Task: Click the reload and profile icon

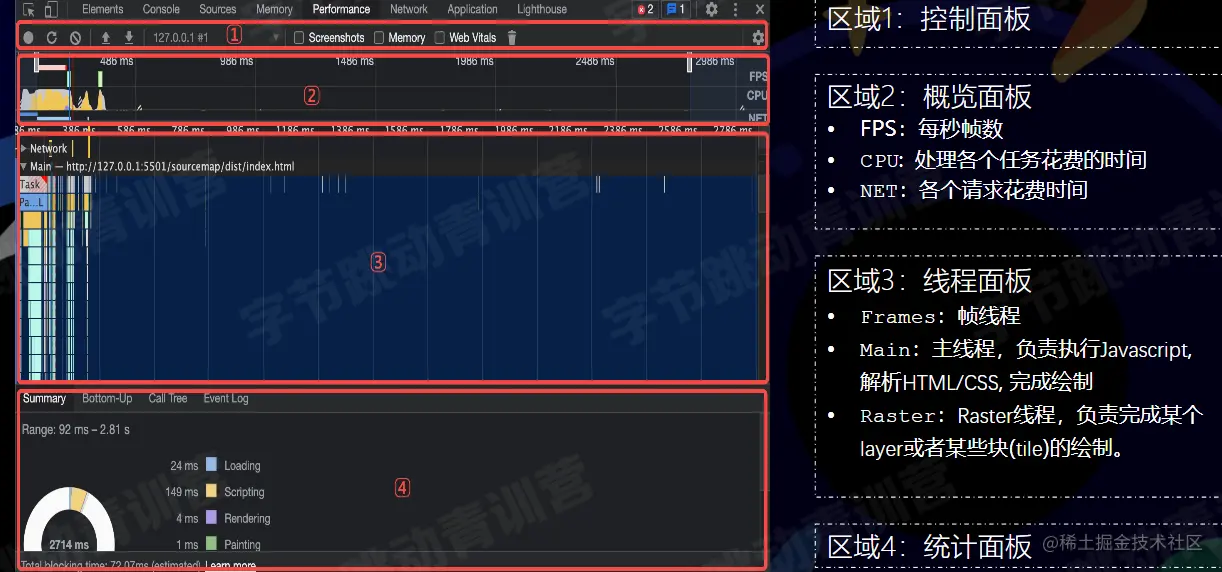Action: tap(52, 38)
